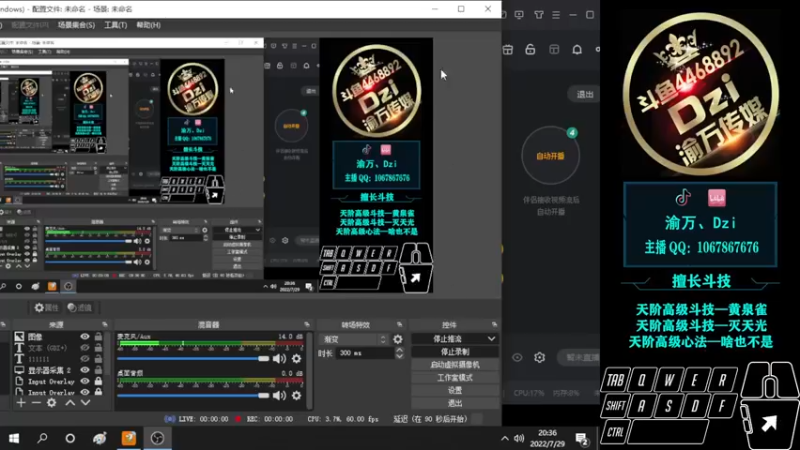Click the 时长 300 ms duration field
The image size is (800, 450).
pyautogui.click(x=365, y=353)
